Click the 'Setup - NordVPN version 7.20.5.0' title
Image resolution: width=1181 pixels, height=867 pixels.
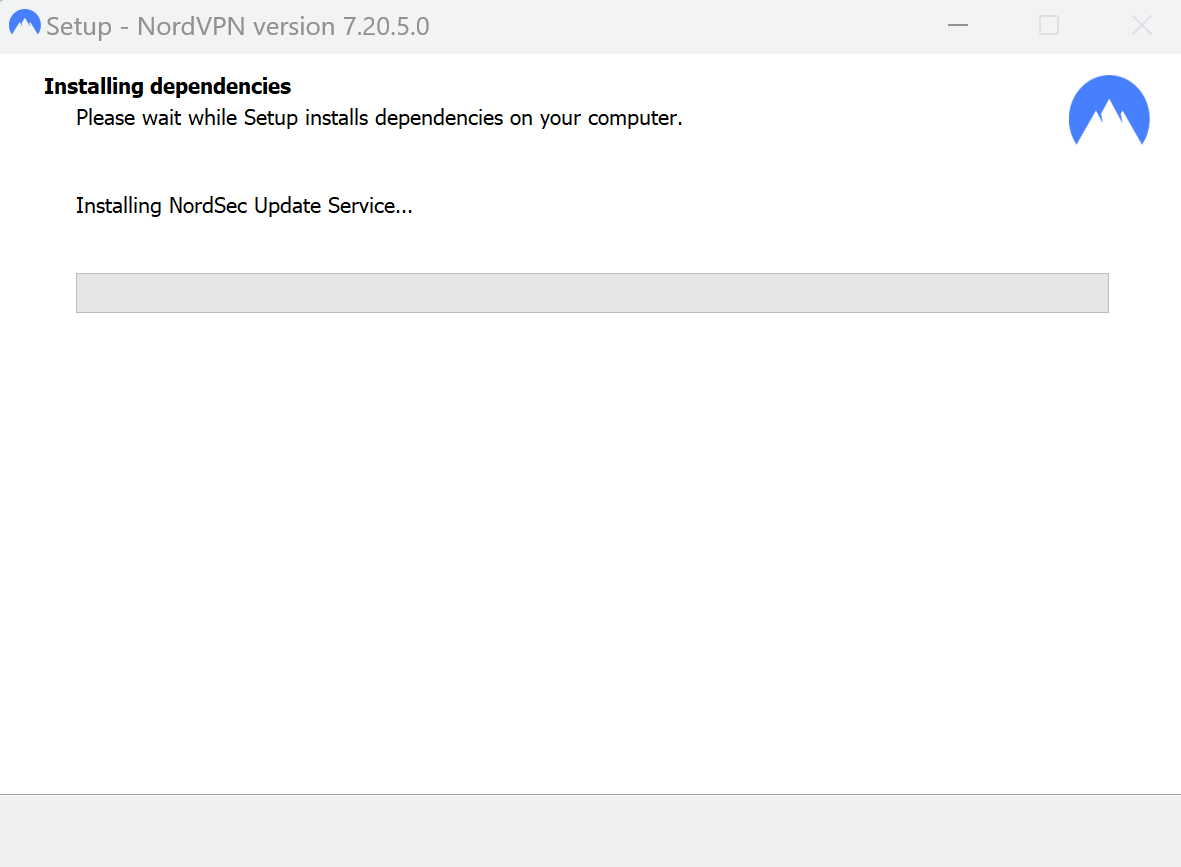pos(237,26)
